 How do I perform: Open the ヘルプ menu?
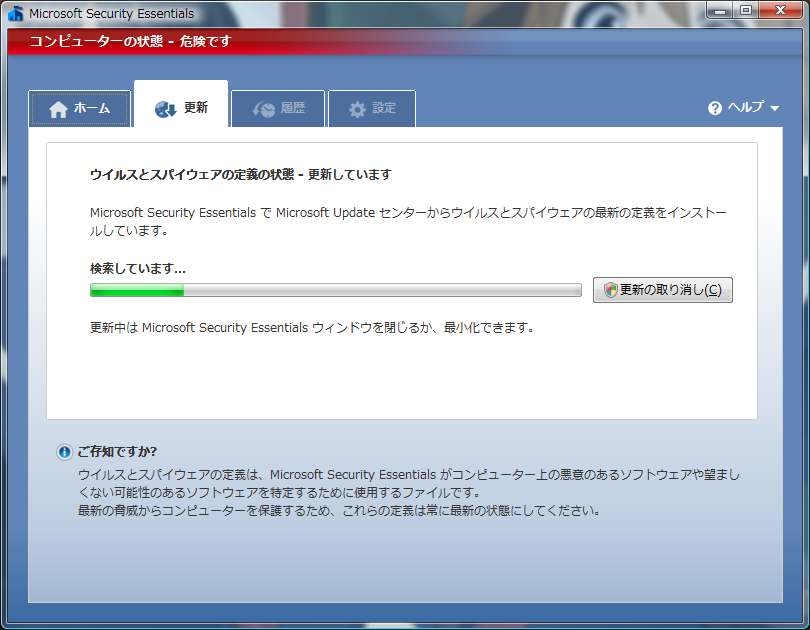743,107
